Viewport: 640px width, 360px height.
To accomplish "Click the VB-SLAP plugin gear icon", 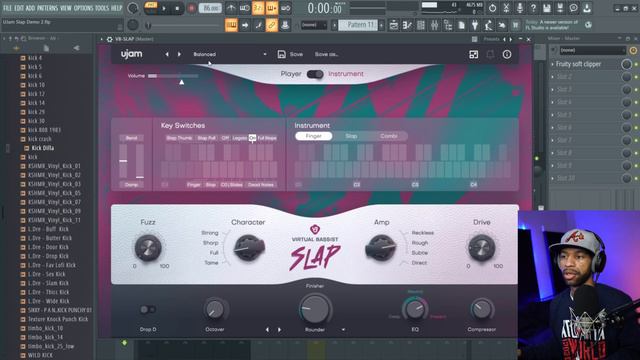I will pos(109,39).
